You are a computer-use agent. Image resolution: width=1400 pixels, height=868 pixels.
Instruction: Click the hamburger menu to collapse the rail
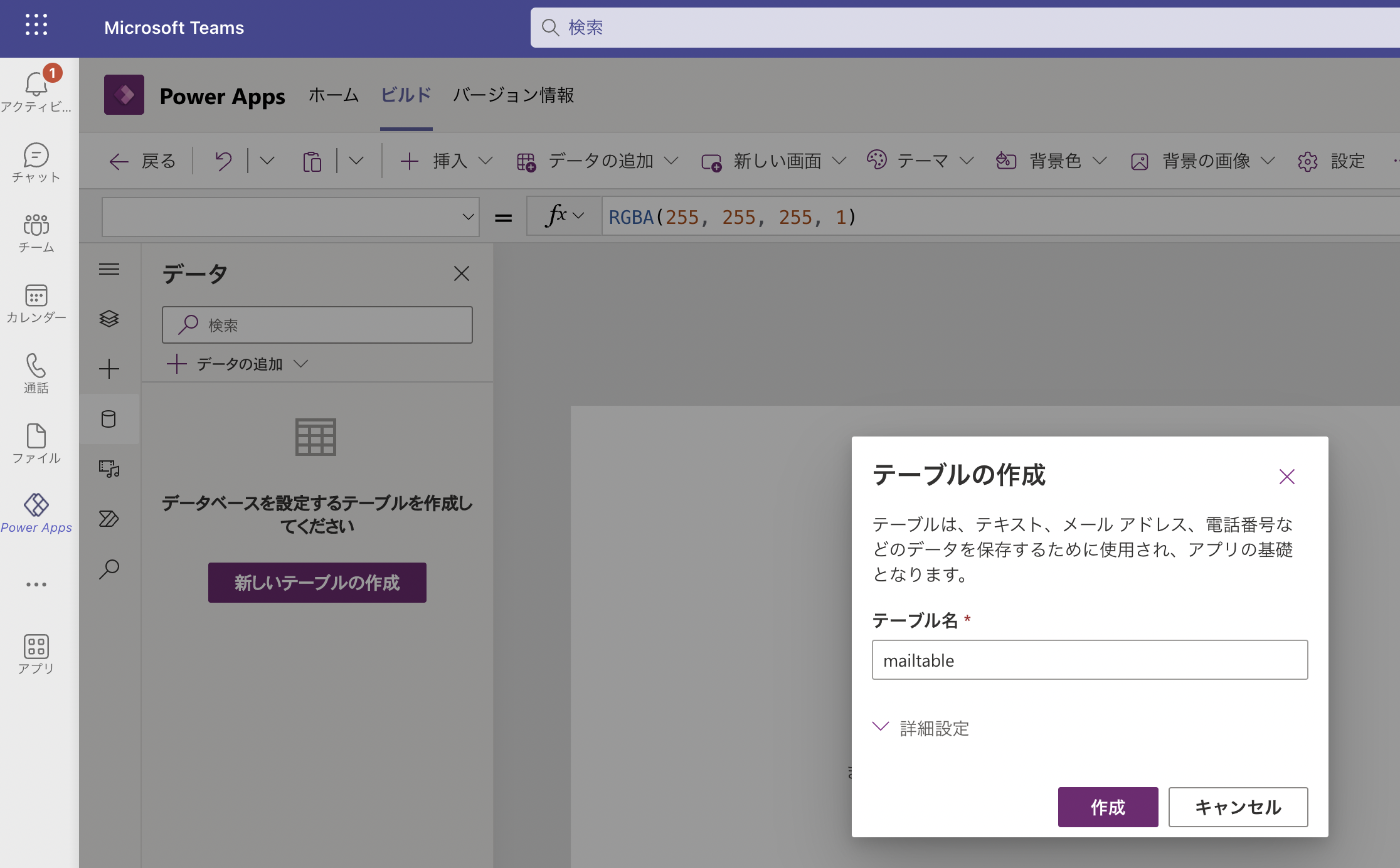point(109,269)
